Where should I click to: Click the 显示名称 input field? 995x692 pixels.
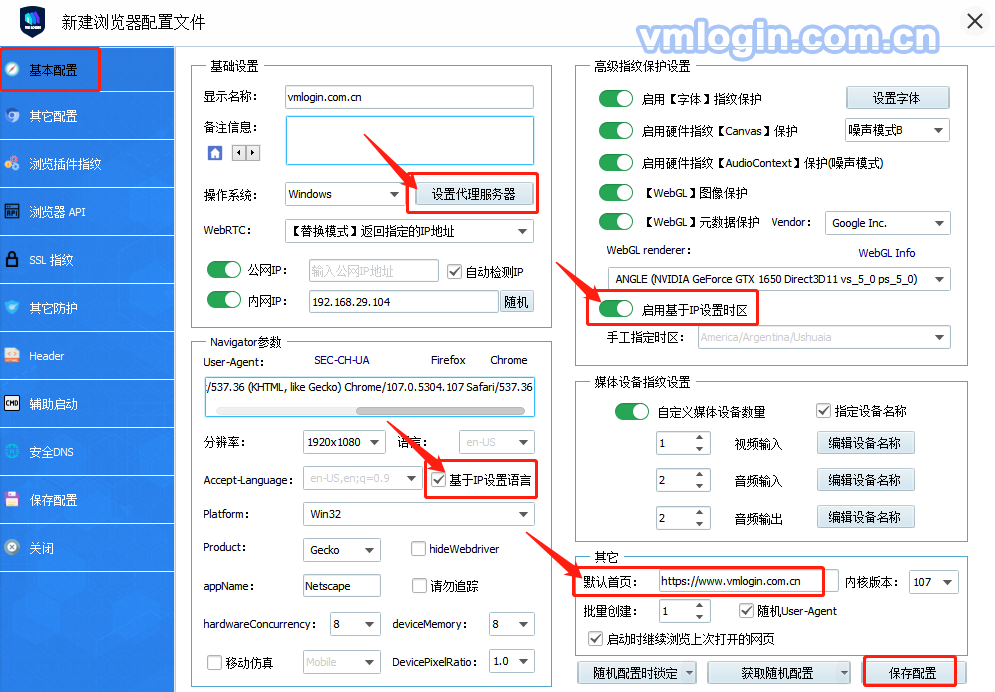click(409, 97)
